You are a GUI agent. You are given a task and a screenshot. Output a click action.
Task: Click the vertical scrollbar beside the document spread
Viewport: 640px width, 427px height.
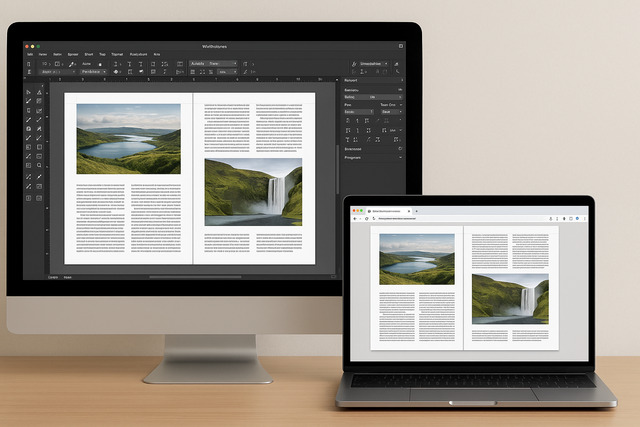[337, 169]
